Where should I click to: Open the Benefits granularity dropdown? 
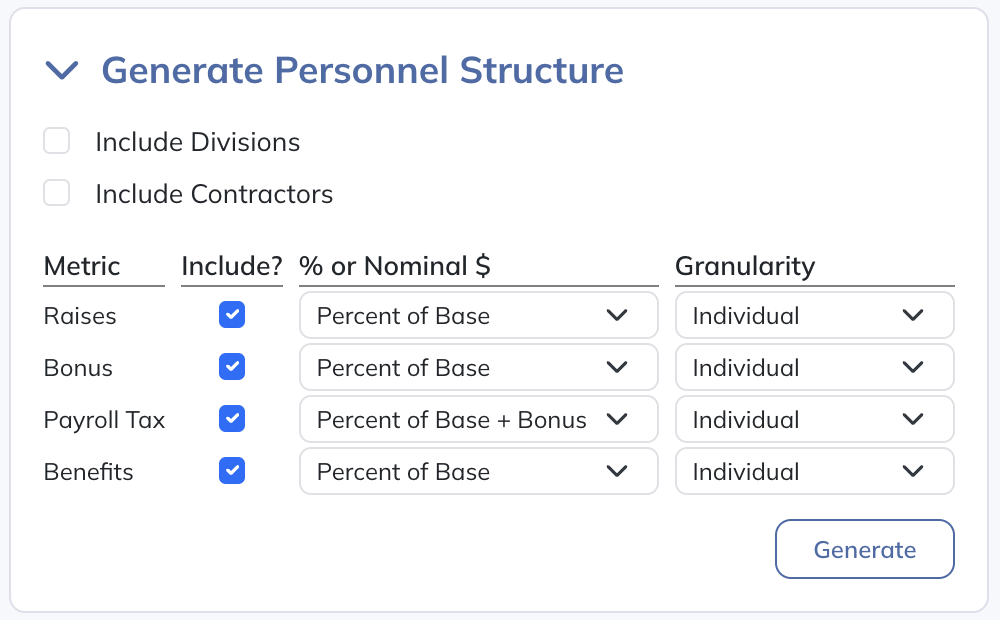point(814,472)
